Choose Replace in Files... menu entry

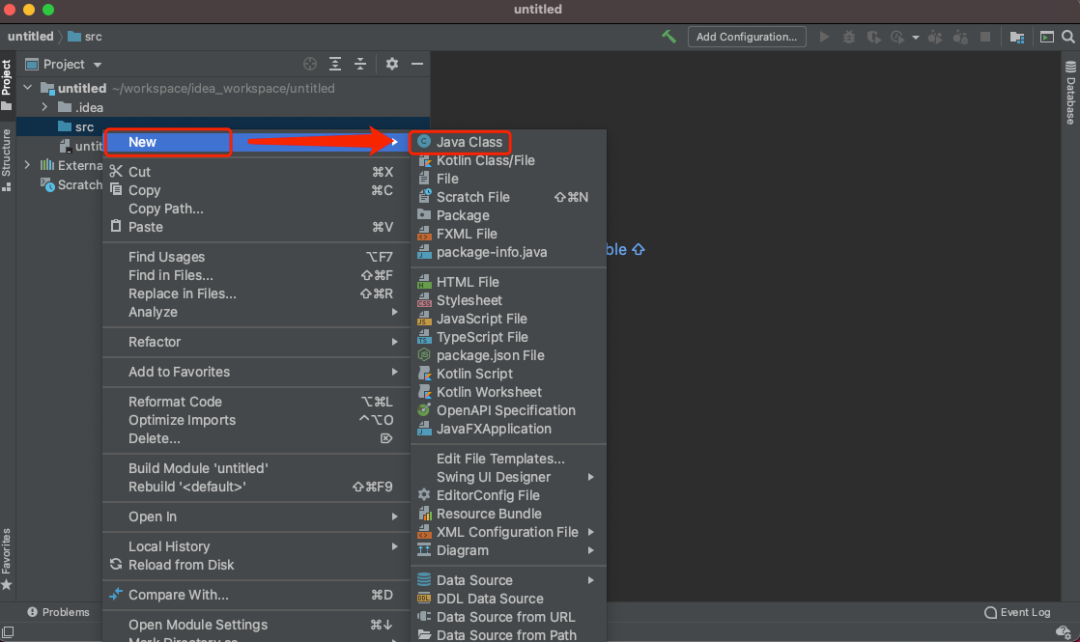point(256,293)
